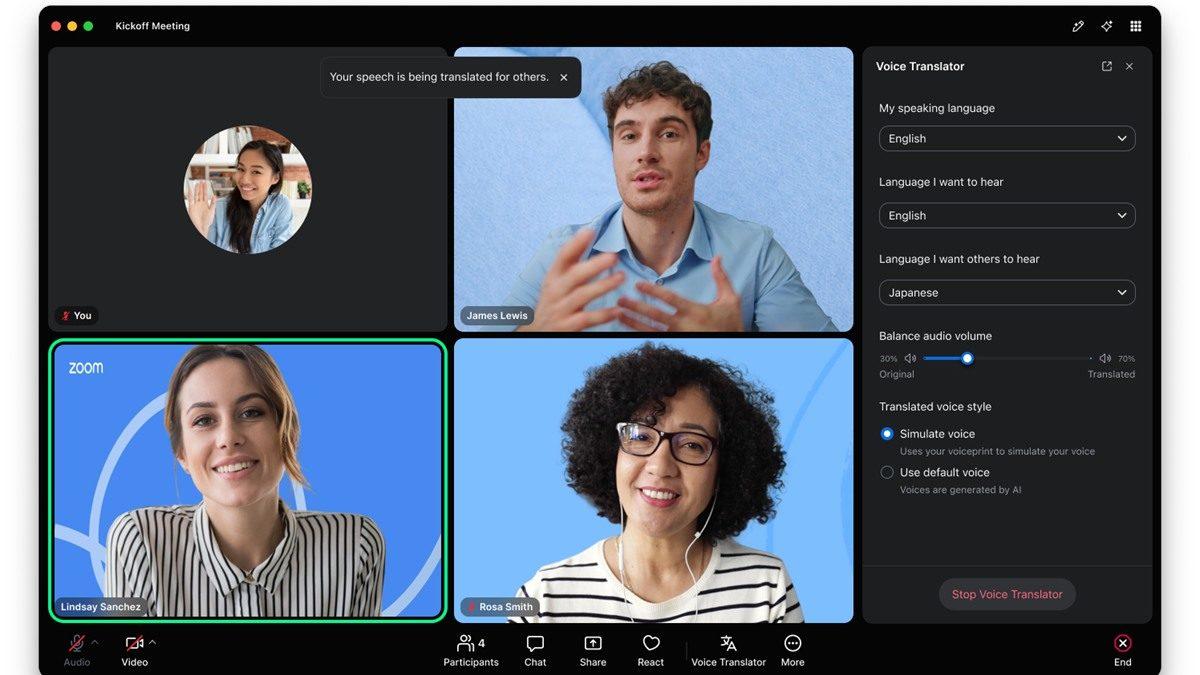Click the "Voice Translator" panel heading
This screenshot has height=675, width=1200.
[920, 66]
